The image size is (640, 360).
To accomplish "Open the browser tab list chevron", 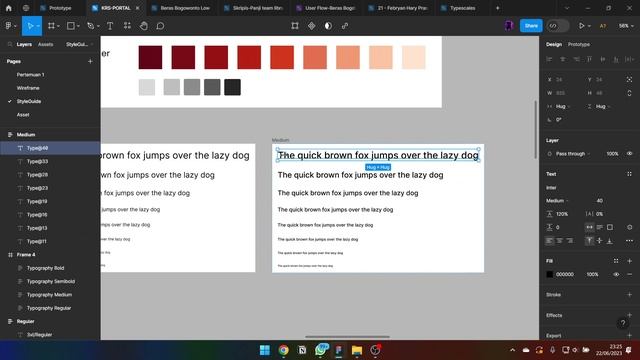I will tap(567, 8).
